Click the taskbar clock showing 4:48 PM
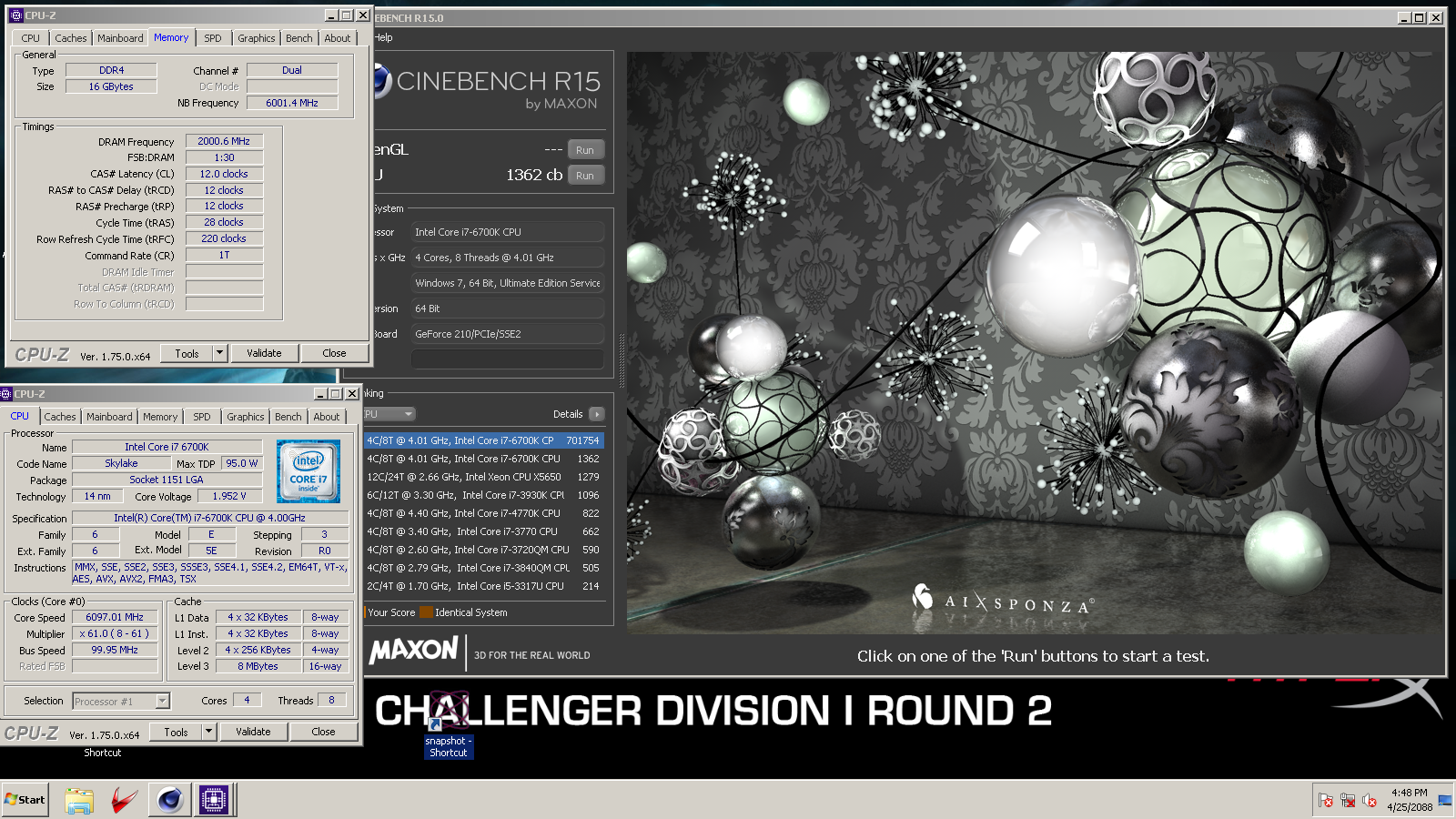The height and width of the screenshot is (819, 1456). tap(1410, 800)
